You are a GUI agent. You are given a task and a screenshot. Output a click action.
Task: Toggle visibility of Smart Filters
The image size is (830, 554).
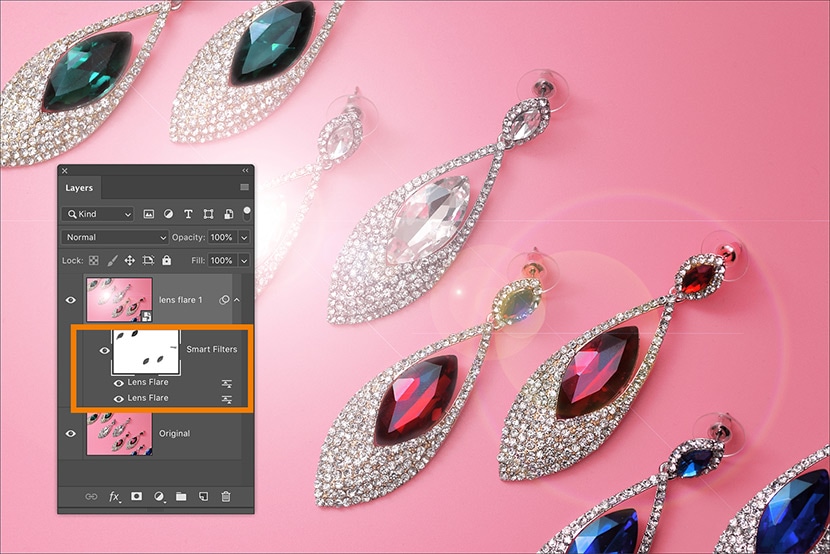(105, 350)
